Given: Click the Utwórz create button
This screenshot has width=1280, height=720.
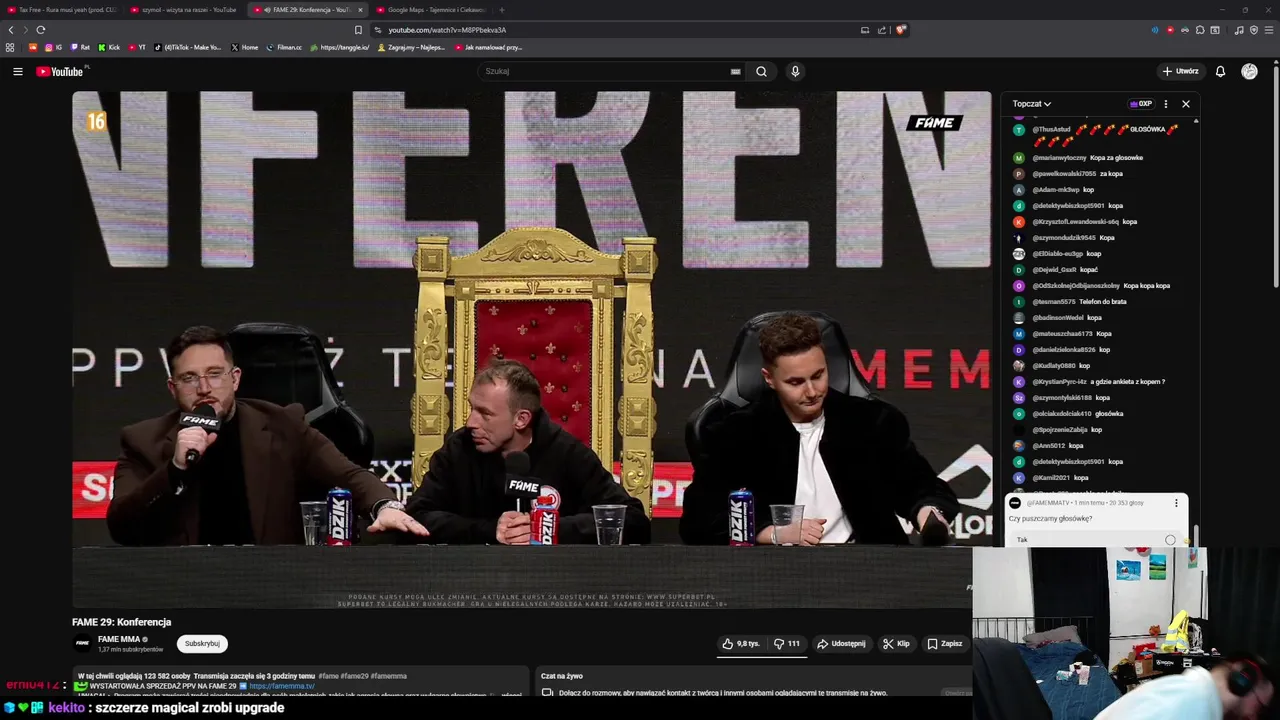Looking at the screenshot, I should [1180, 71].
